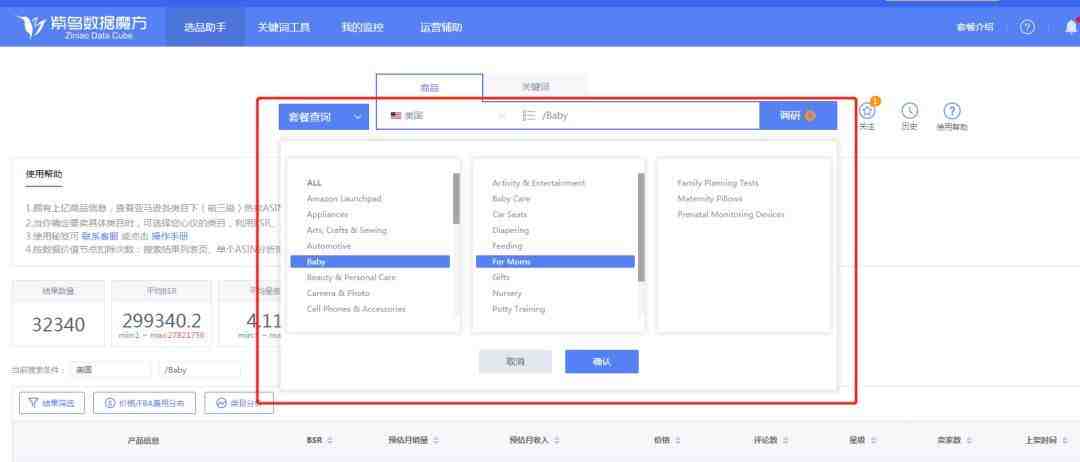Viewport: 1080px width, 462px height.
Task: Clear the 美国 country selection
Action: 502,116
